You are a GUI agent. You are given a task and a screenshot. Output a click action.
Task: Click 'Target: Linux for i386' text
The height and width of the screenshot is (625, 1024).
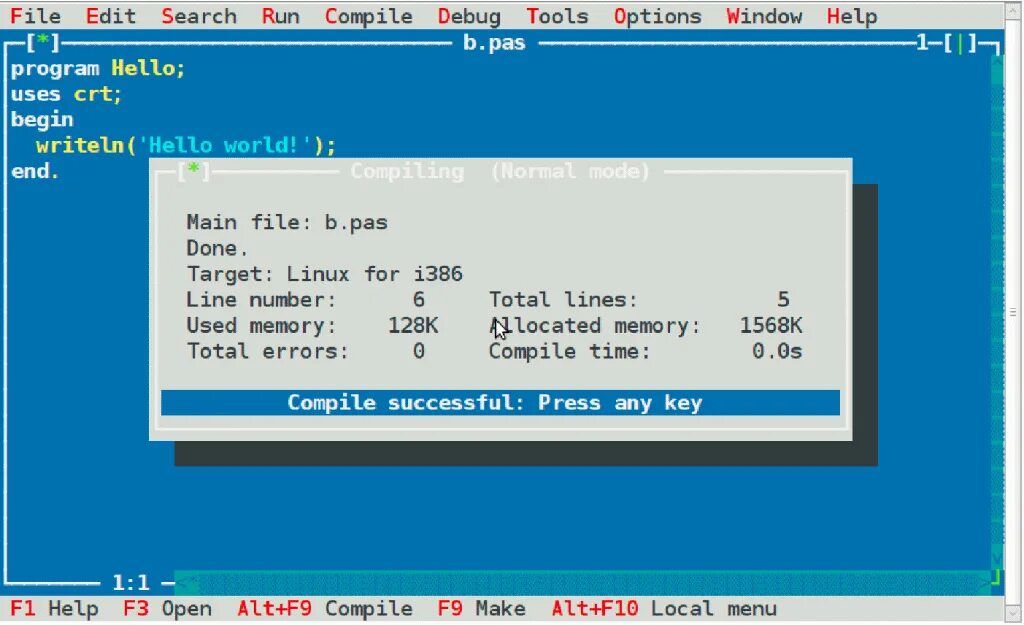[x=325, y=274]
